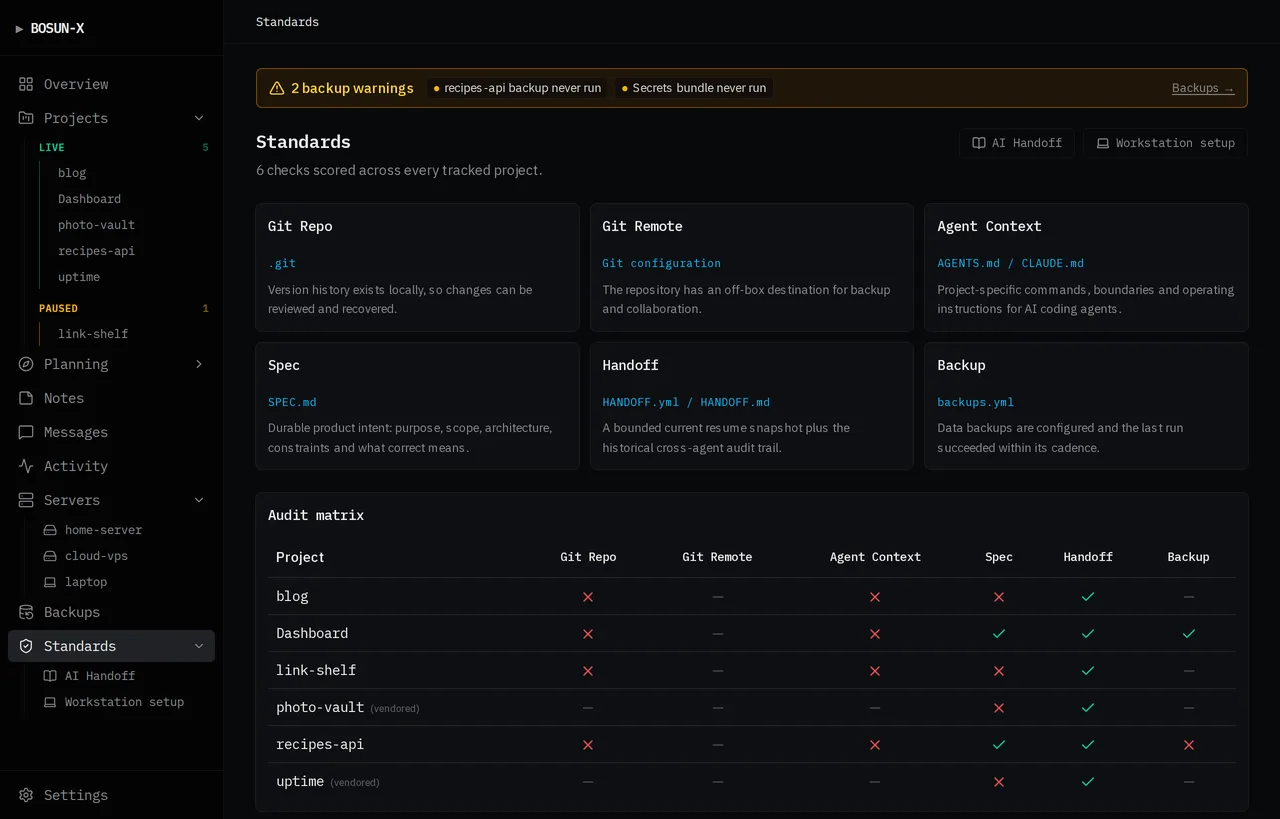Click the Settings gear icon
The height and width of the screenshot is (819, 1280).
[26, 795]
